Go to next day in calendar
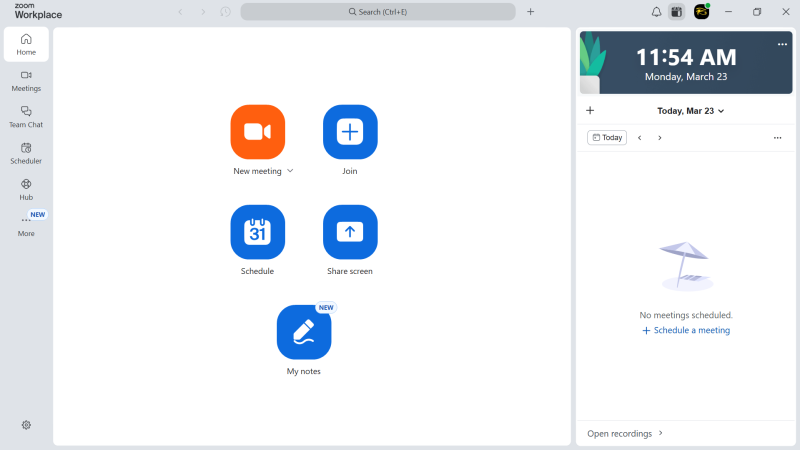 [x=660, y=138]
